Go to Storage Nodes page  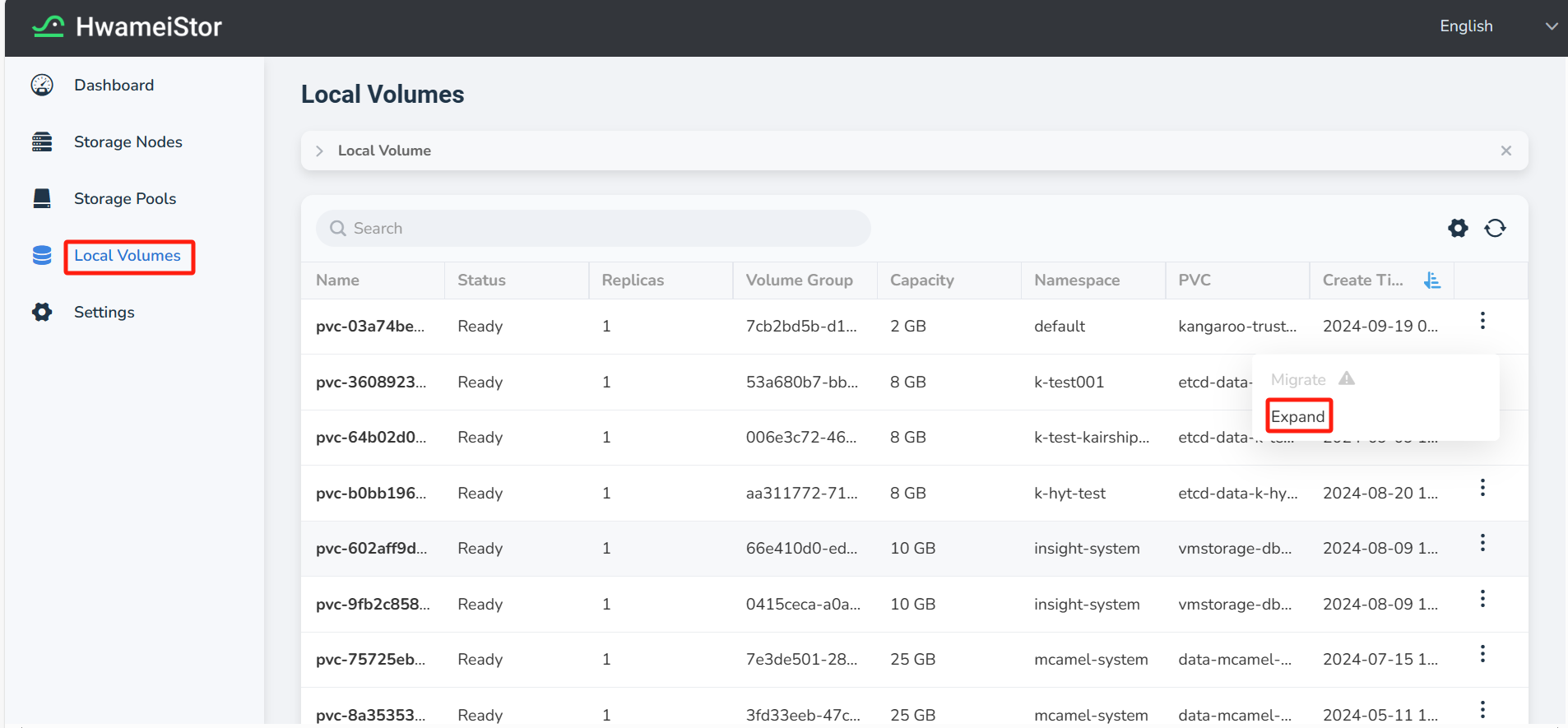(x=128, y=141)
